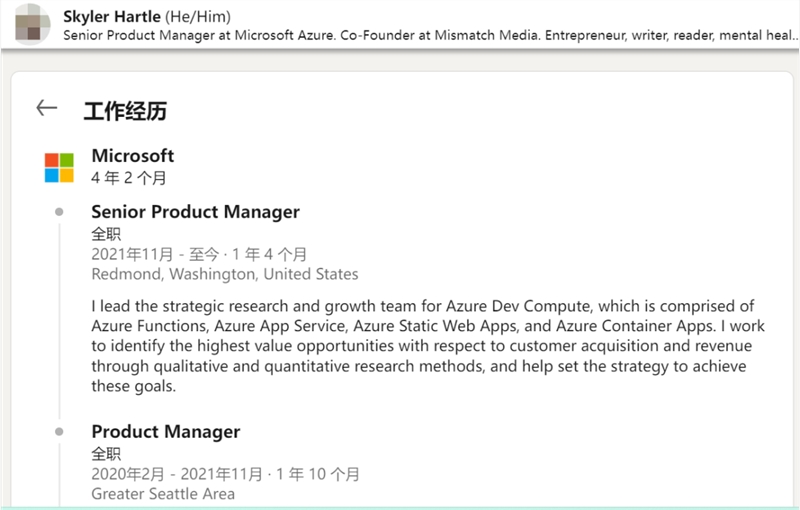Click the Microsoft company logo

pos(59,167)
